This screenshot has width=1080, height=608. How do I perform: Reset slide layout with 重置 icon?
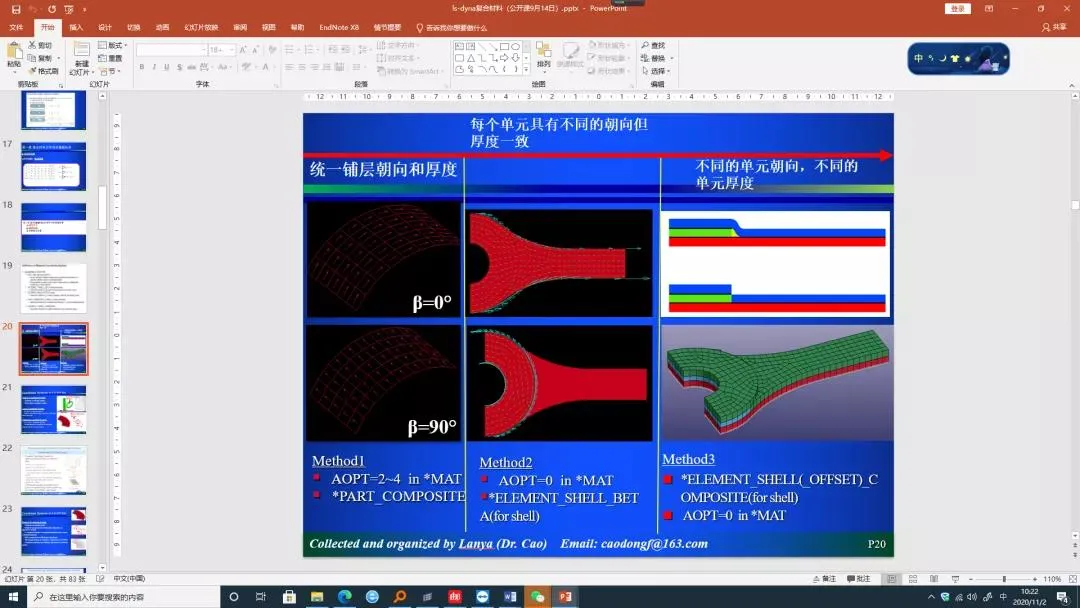[x=110, y=58]
